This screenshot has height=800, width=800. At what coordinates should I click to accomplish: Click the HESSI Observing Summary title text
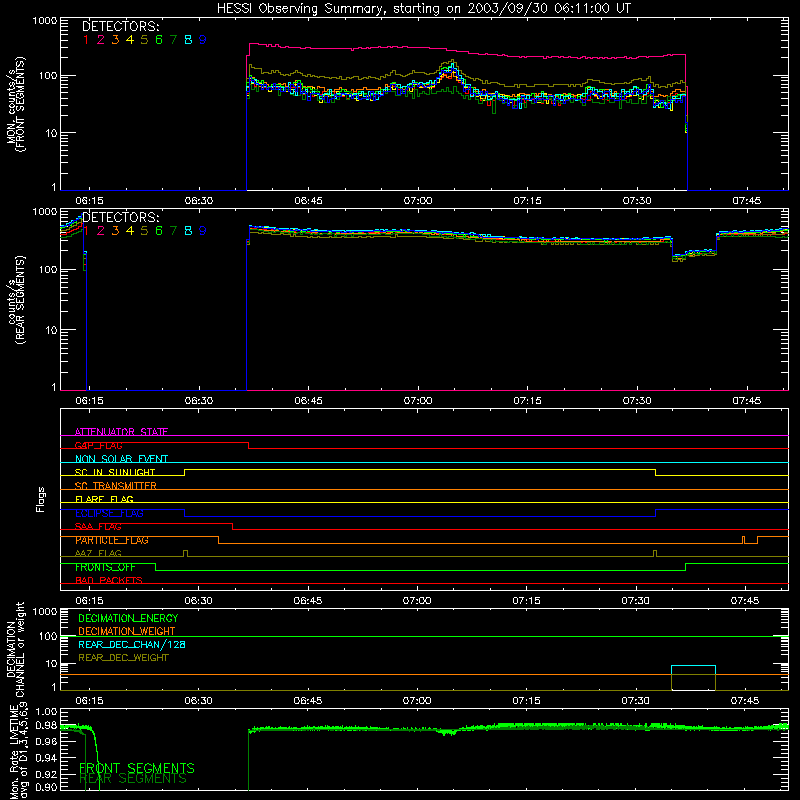tap(424, 9)
